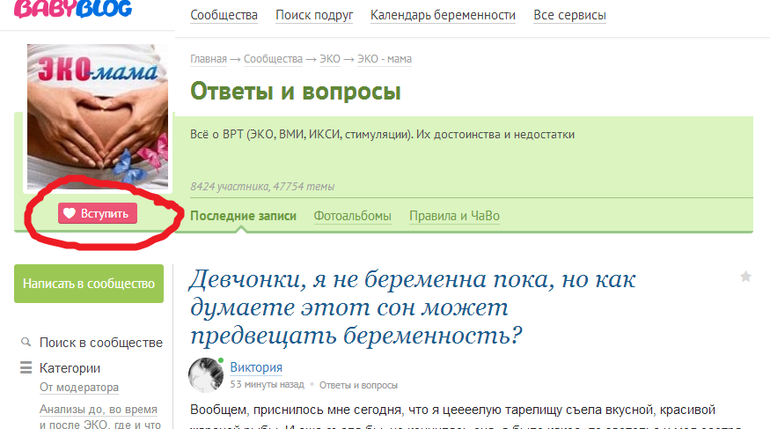Expand Категории in the sidebar
Image resolution: width=770 pixels, height=429 pixels.
coord(70,368)
